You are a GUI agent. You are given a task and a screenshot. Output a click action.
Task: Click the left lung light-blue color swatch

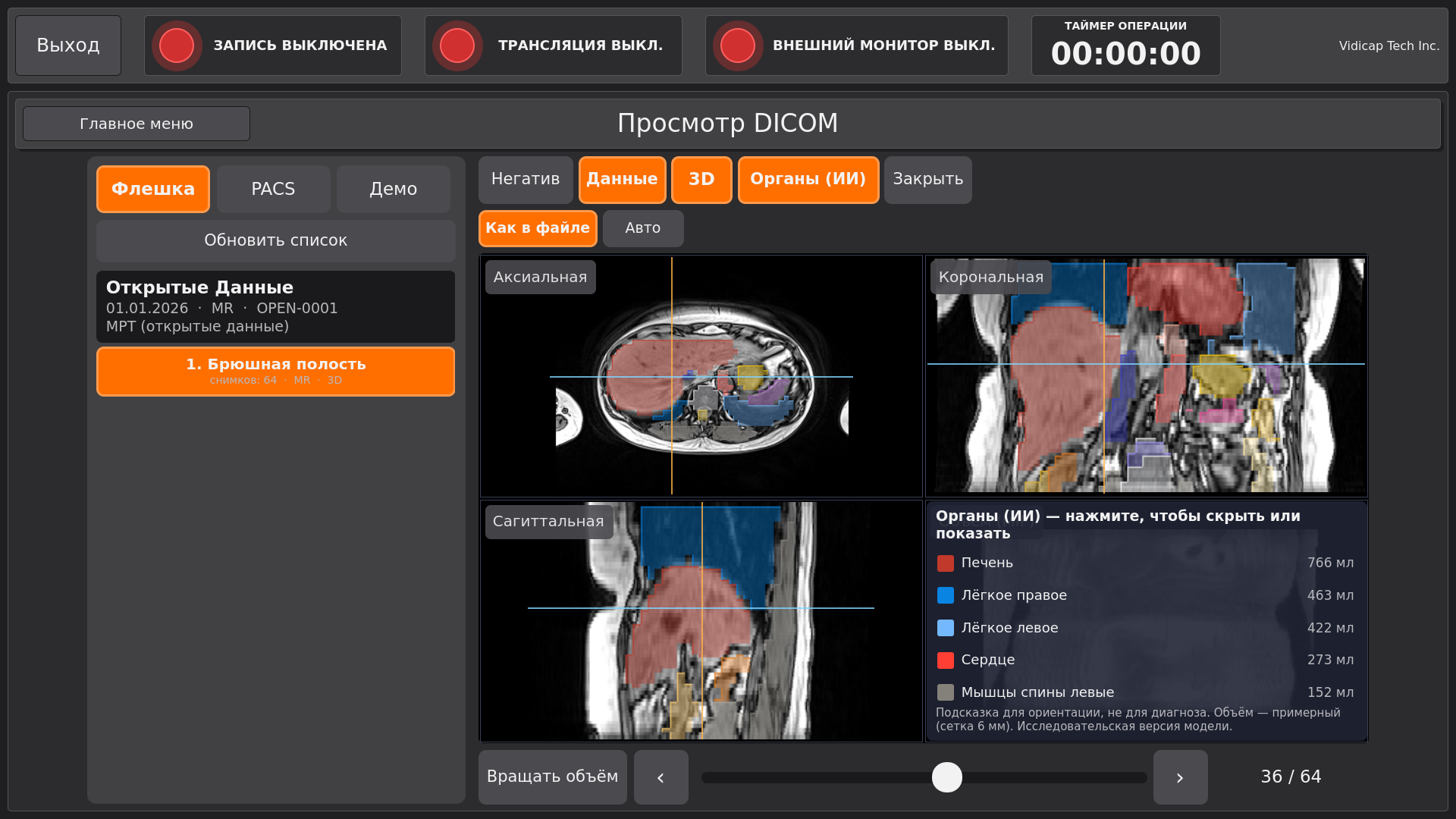(x=946, y=628)
